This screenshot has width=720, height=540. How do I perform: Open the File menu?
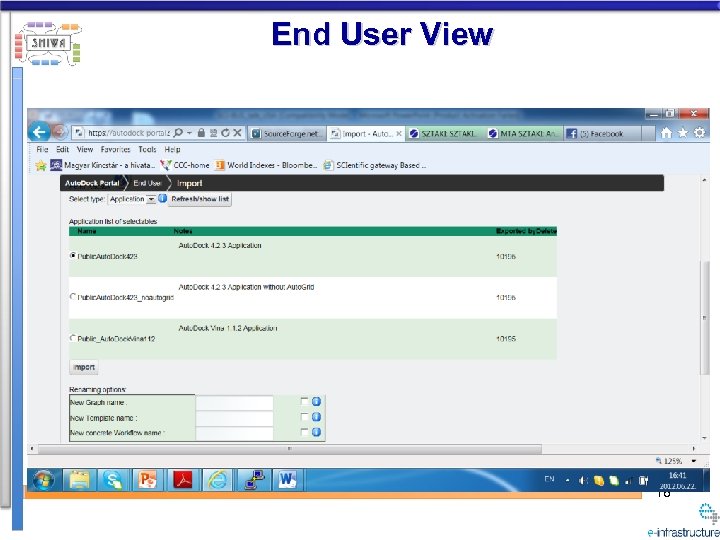[42, 149]
